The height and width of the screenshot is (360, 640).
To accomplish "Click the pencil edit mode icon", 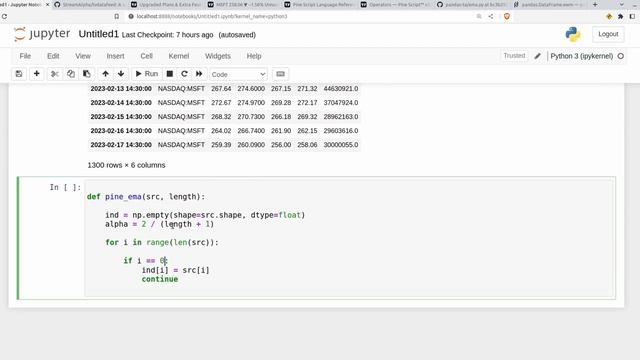I will click(x=538, y=56).
